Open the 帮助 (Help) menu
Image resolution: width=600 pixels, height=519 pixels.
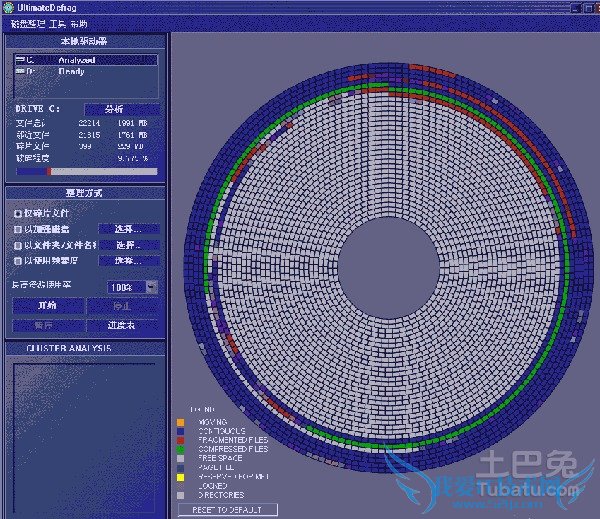(x=79, y=24)
